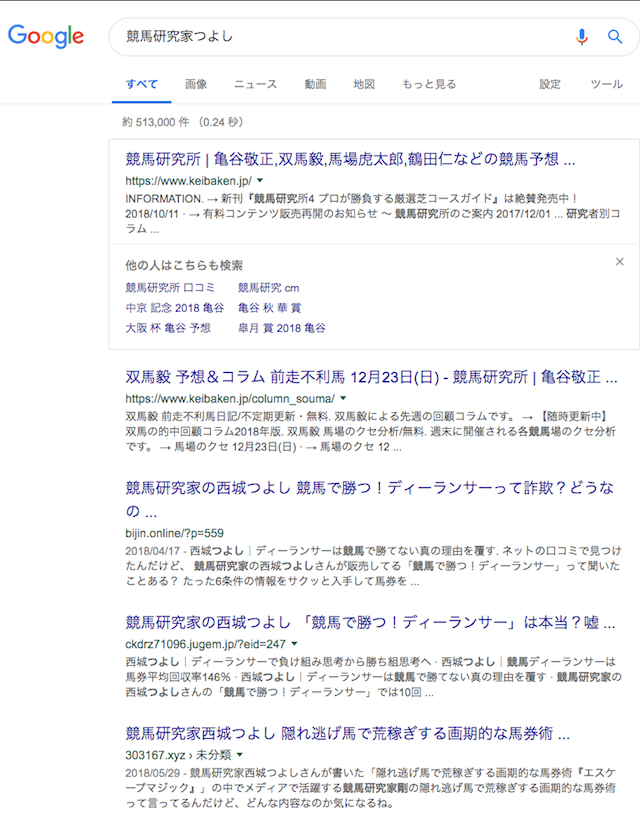Click the ckdrz71096.jugem.jp/?eid=247 URL
Screen dimensions: 640x814
coord(206,644)
